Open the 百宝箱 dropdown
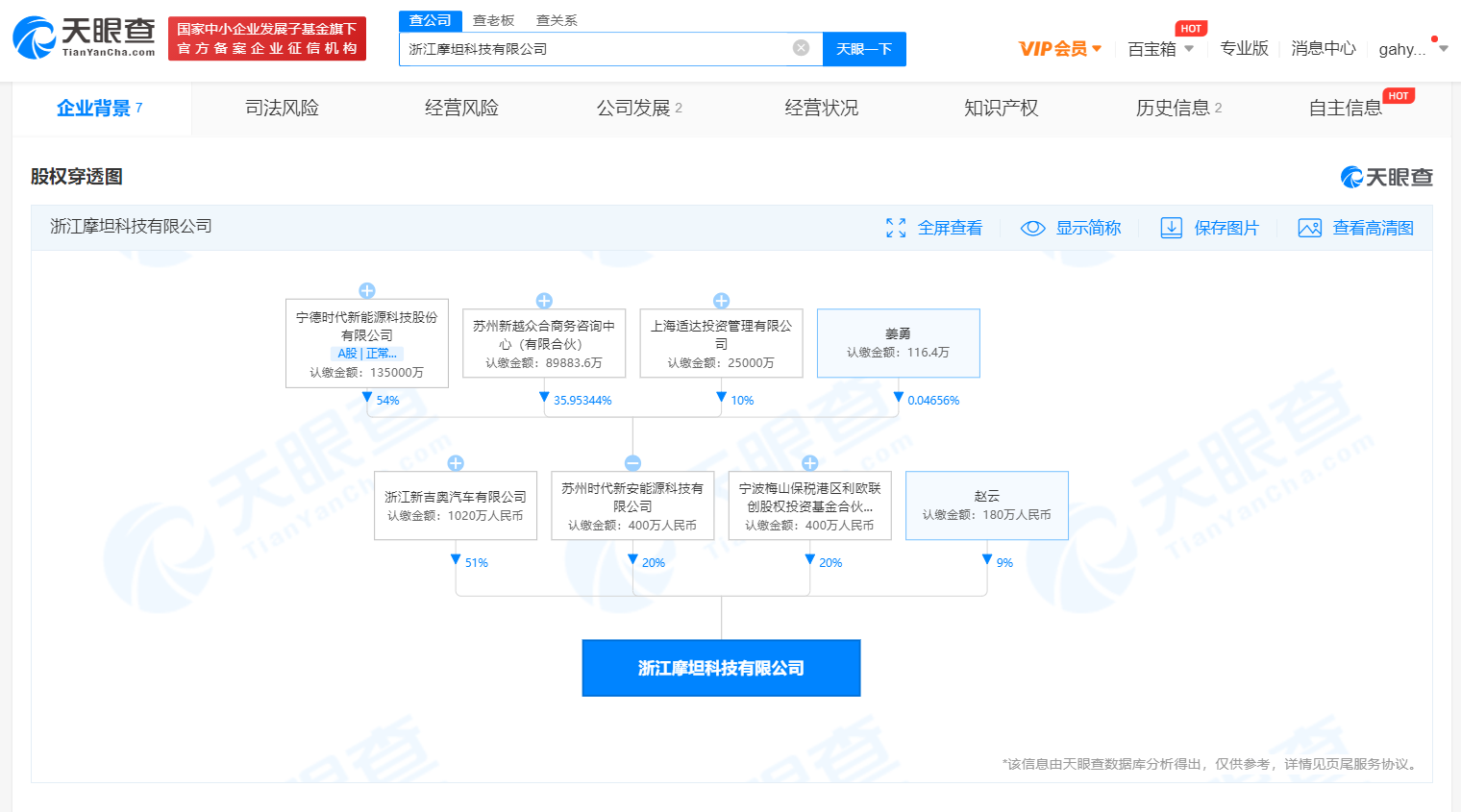The width and height of the screenshot is (1461, 812). 1160,49
